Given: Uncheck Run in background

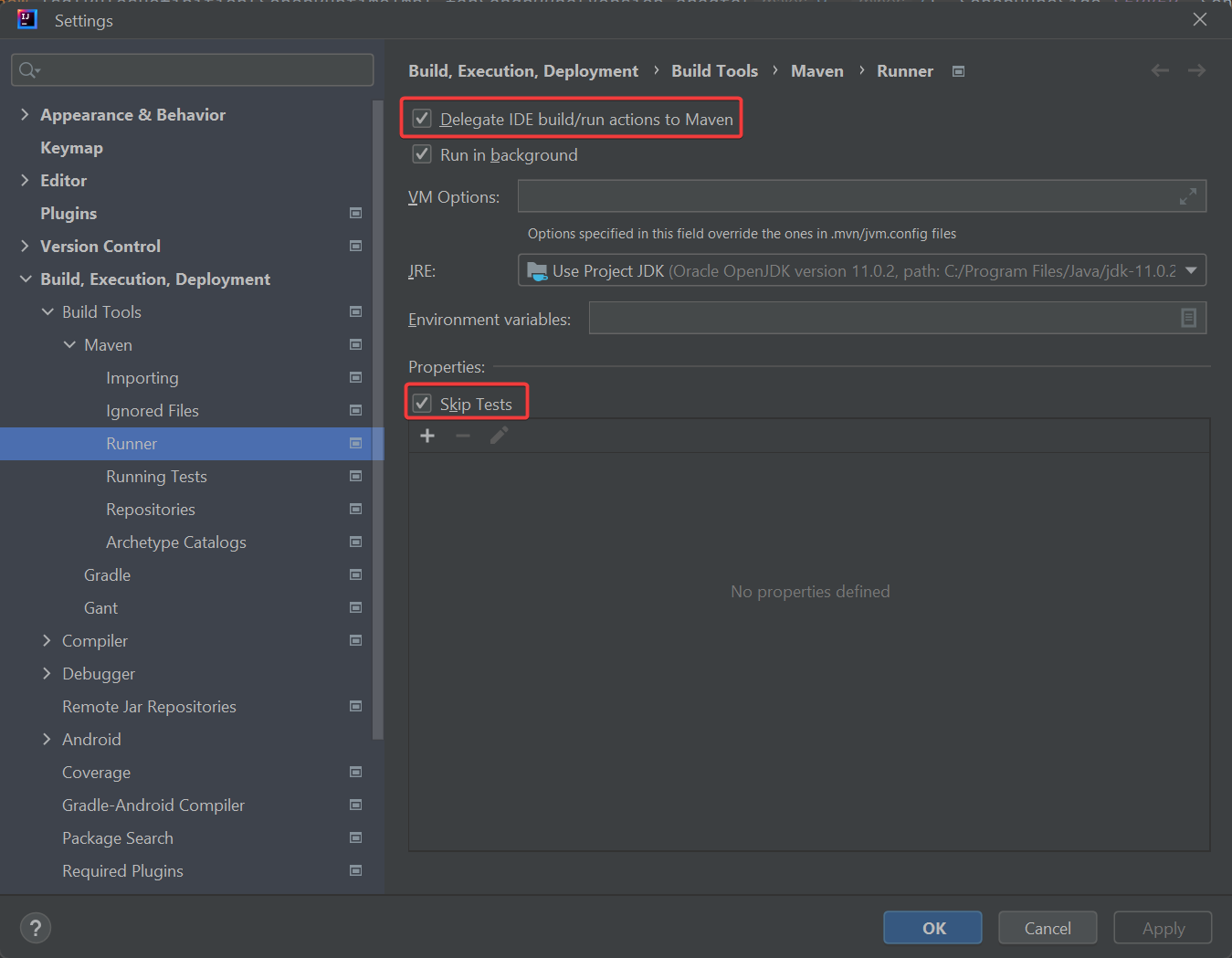Looking at the screenshot, I should click(422, 154).
